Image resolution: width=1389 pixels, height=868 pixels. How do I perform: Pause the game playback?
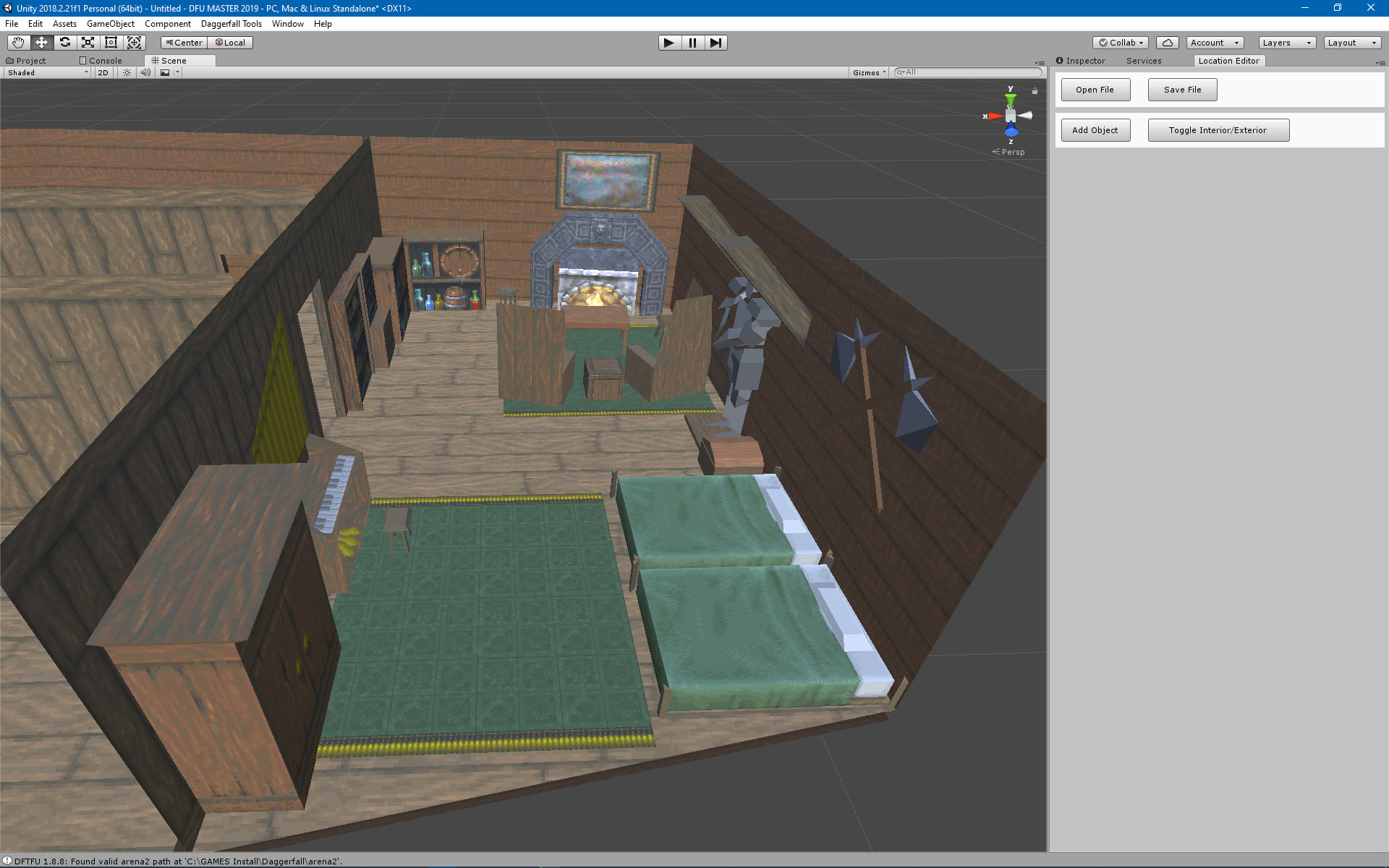692,43
